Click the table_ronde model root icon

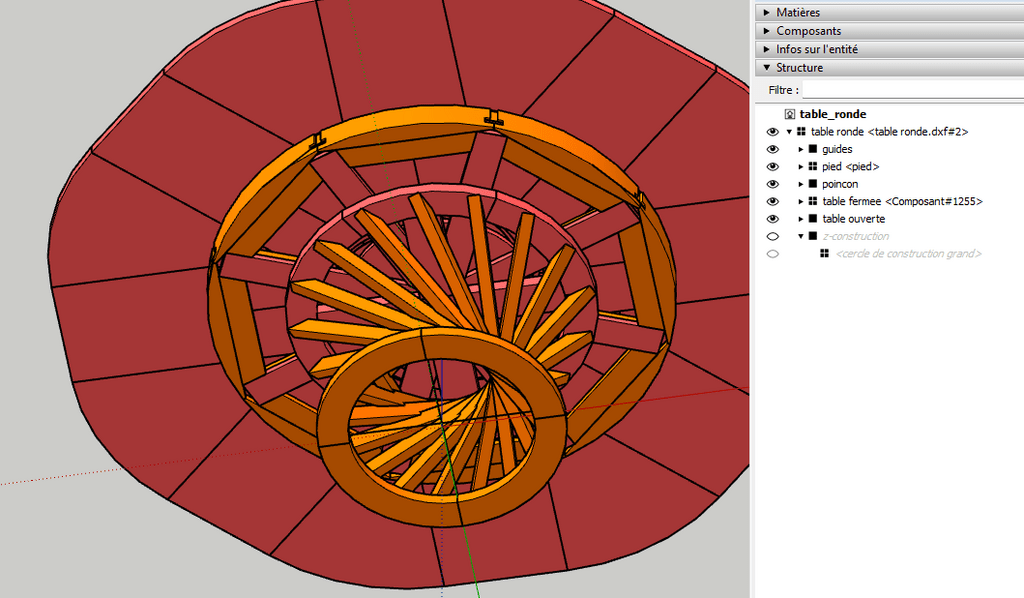click(x=790, y=115)
